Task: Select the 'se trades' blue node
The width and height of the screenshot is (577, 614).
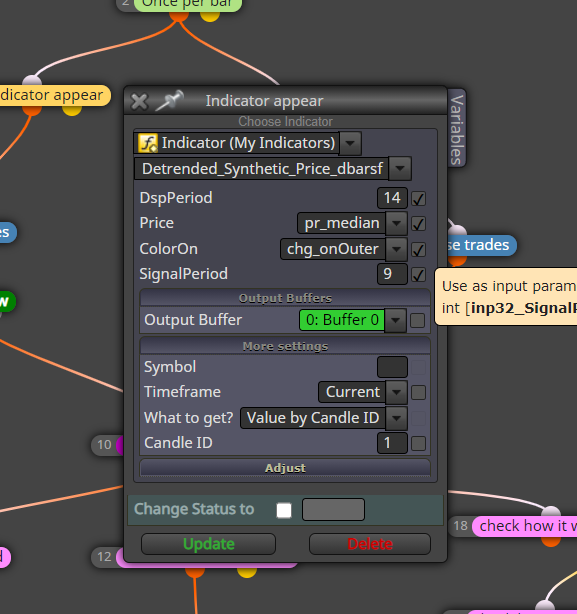Action: click(481, 245)
